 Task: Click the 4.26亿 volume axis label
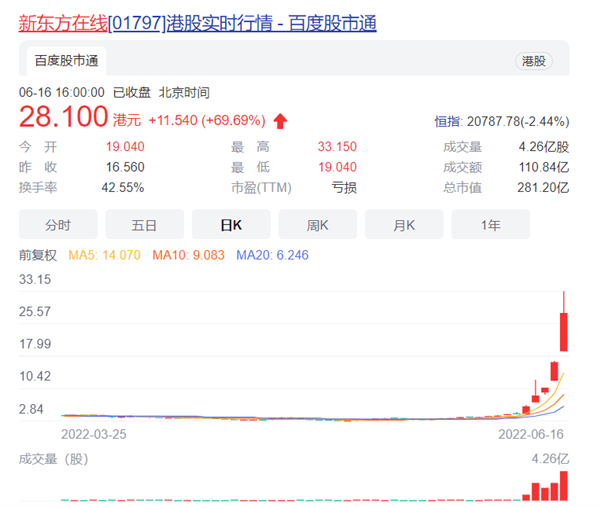click(x=550, y=459)
